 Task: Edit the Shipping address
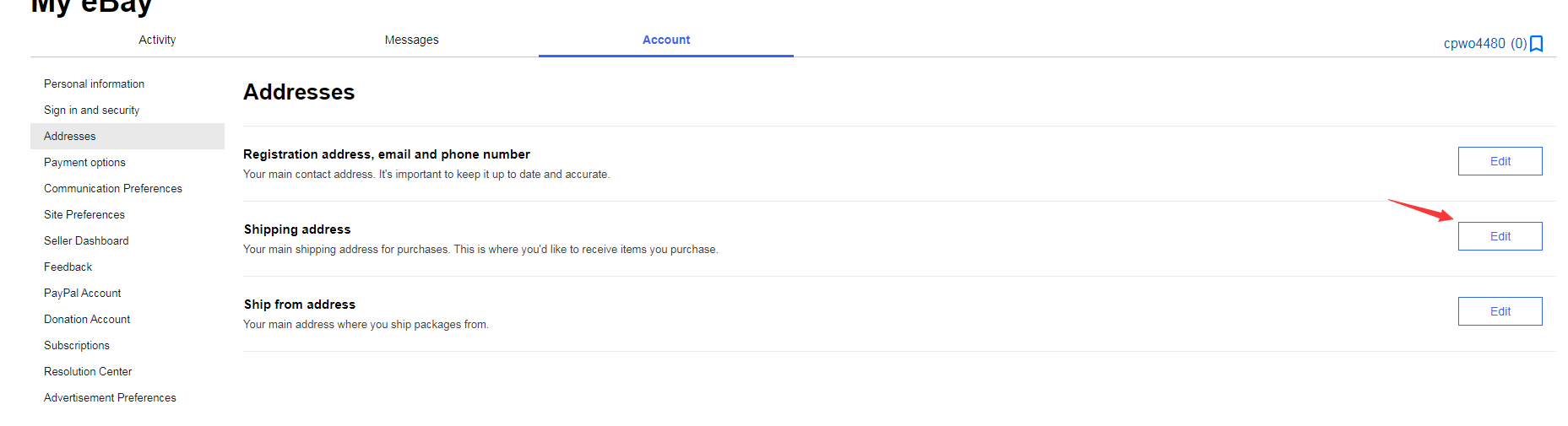[1500, 236]
